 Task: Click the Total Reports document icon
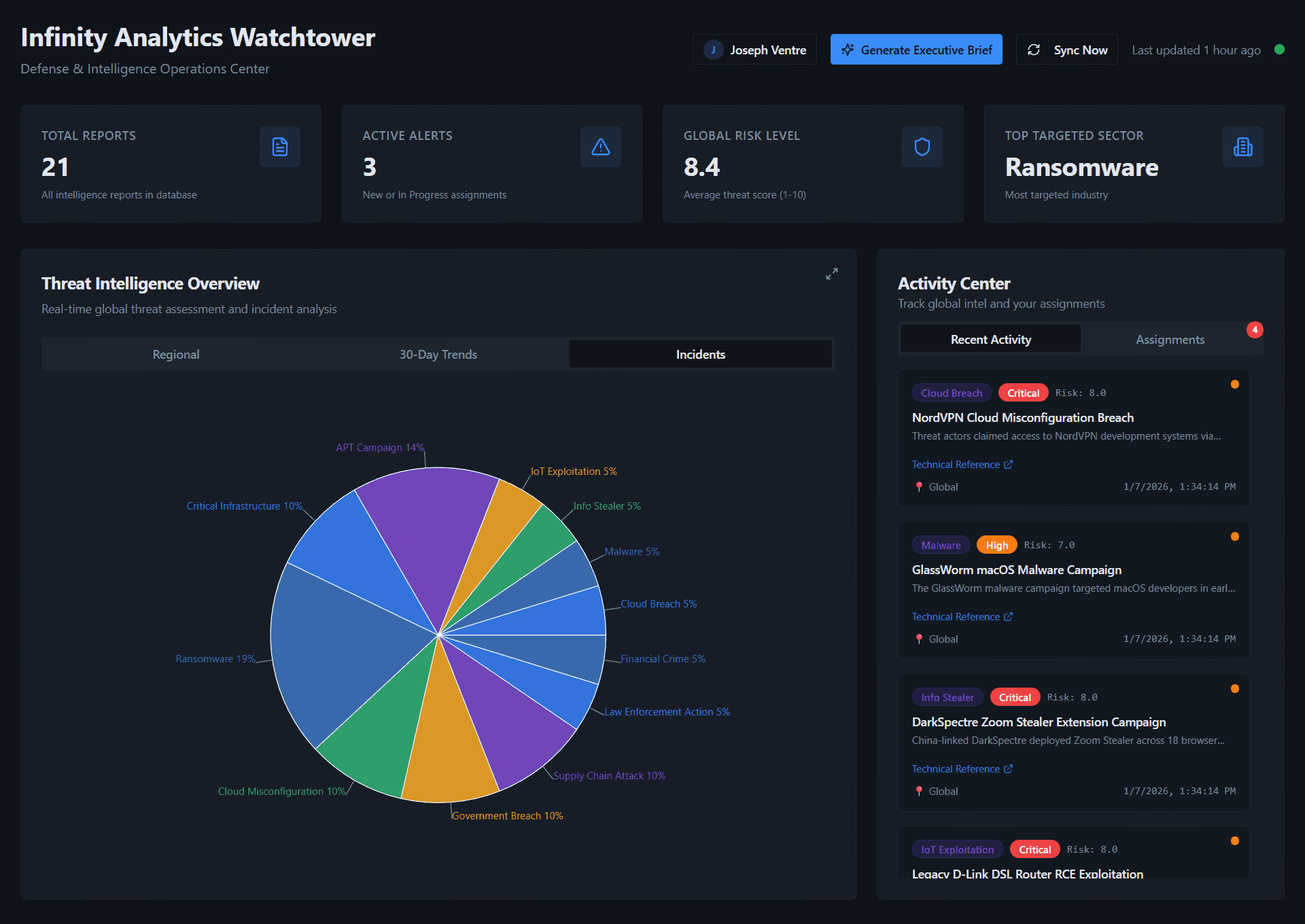pos(279,147)
